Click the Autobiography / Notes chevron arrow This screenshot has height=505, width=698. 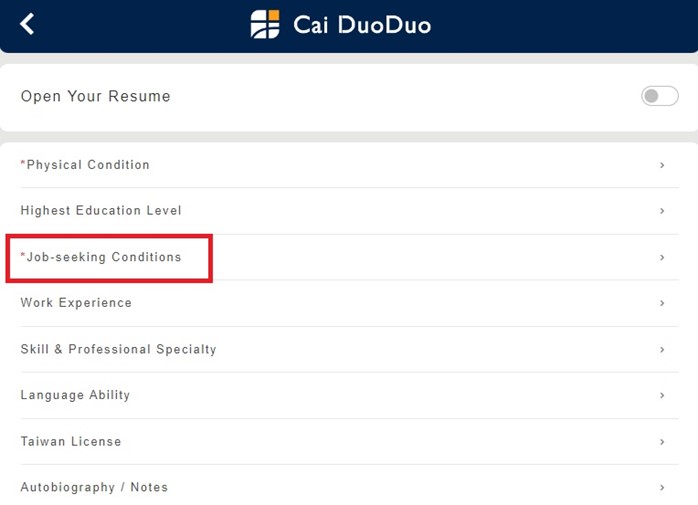(662, 488)
